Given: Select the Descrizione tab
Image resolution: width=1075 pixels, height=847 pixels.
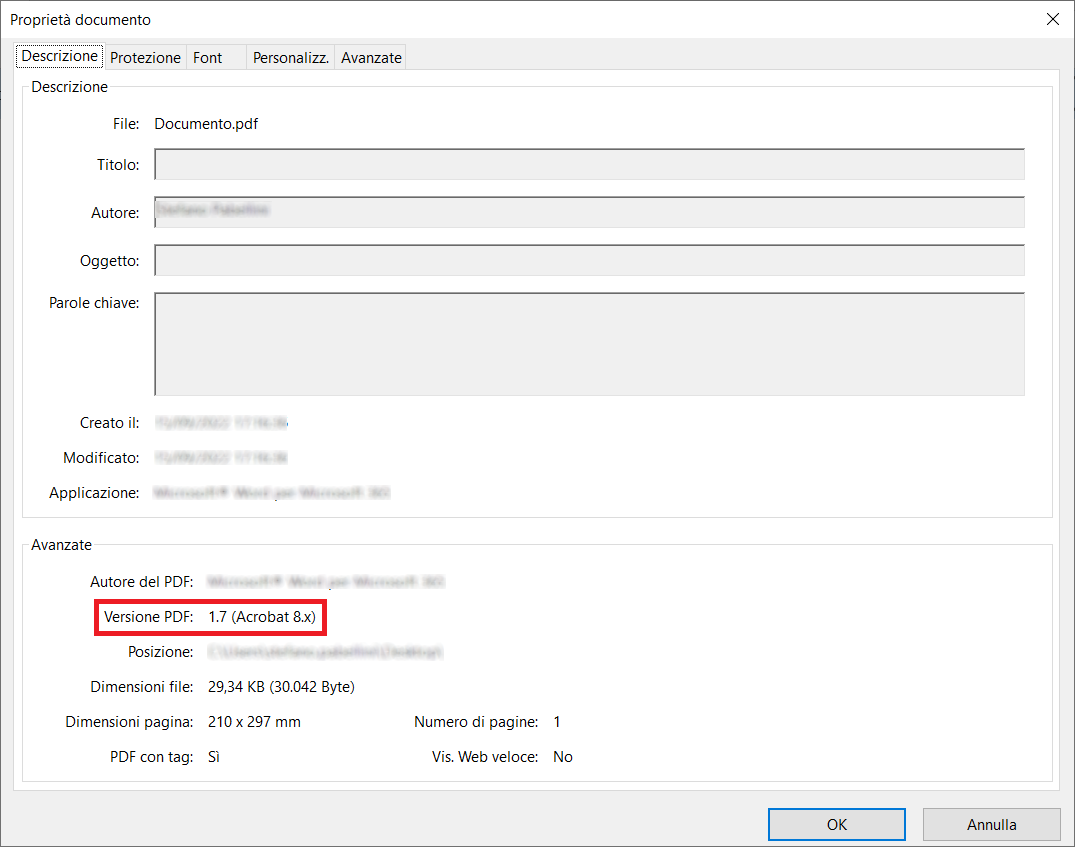Looking at the screenshot, I should click(x=60, y=56).
